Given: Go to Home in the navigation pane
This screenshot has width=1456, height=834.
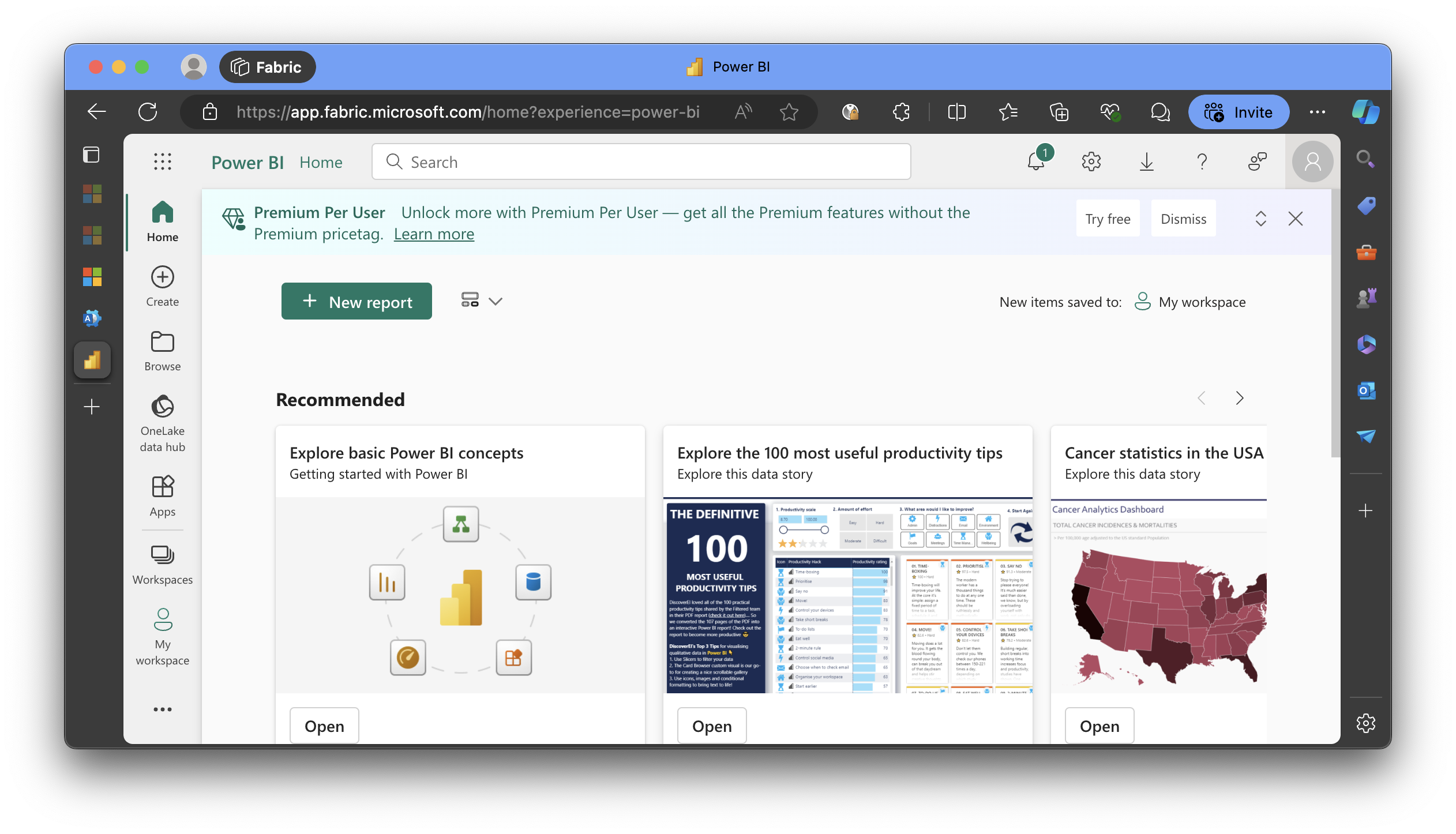Looking at the screenshot, I should tap(163, 222).
